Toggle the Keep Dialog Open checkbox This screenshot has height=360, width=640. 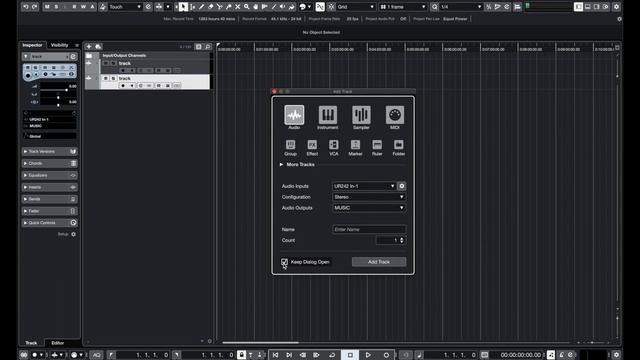click(x=284, y=262)
